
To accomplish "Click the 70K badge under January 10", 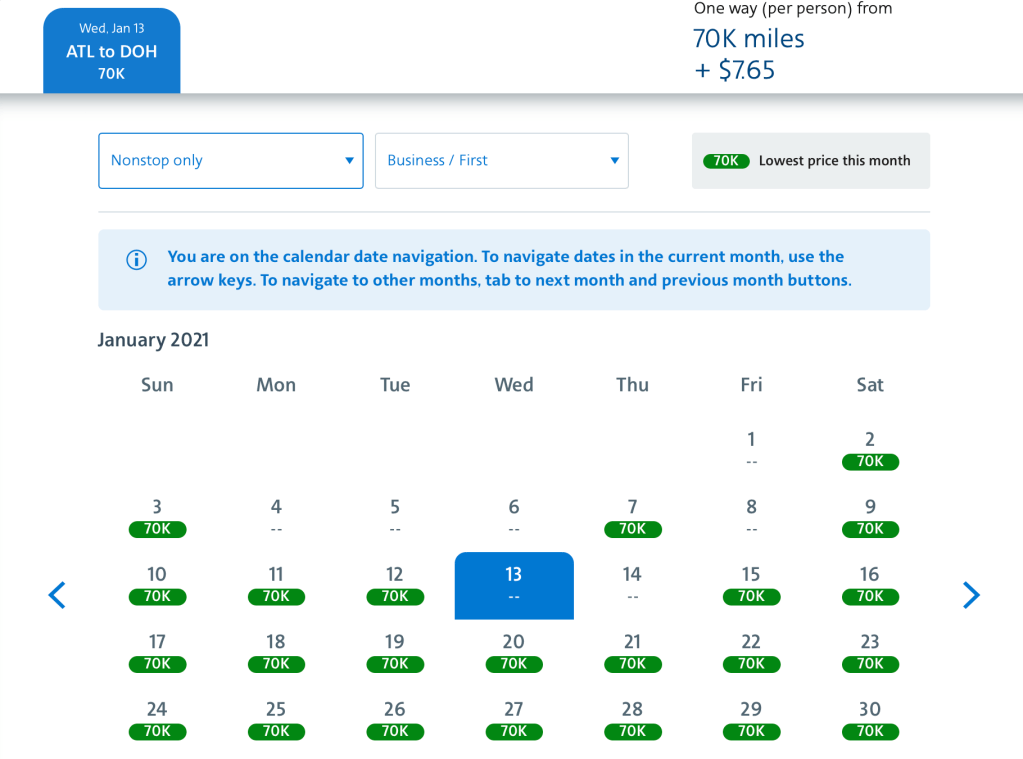I will (x=157, y=596).
